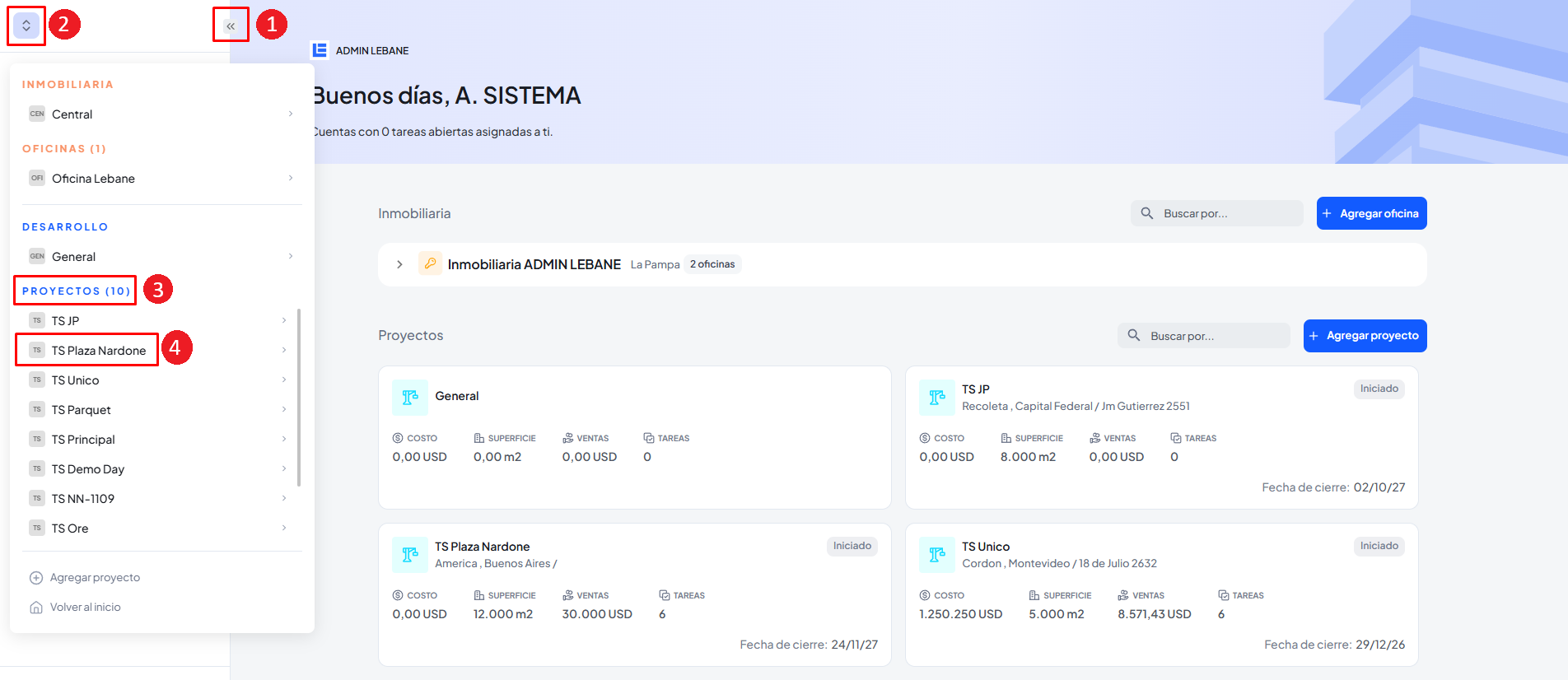The image size is (1568, 680).
Task: Select TS Plaza Nardone in sidebar
Action: [x=98, y=351]
